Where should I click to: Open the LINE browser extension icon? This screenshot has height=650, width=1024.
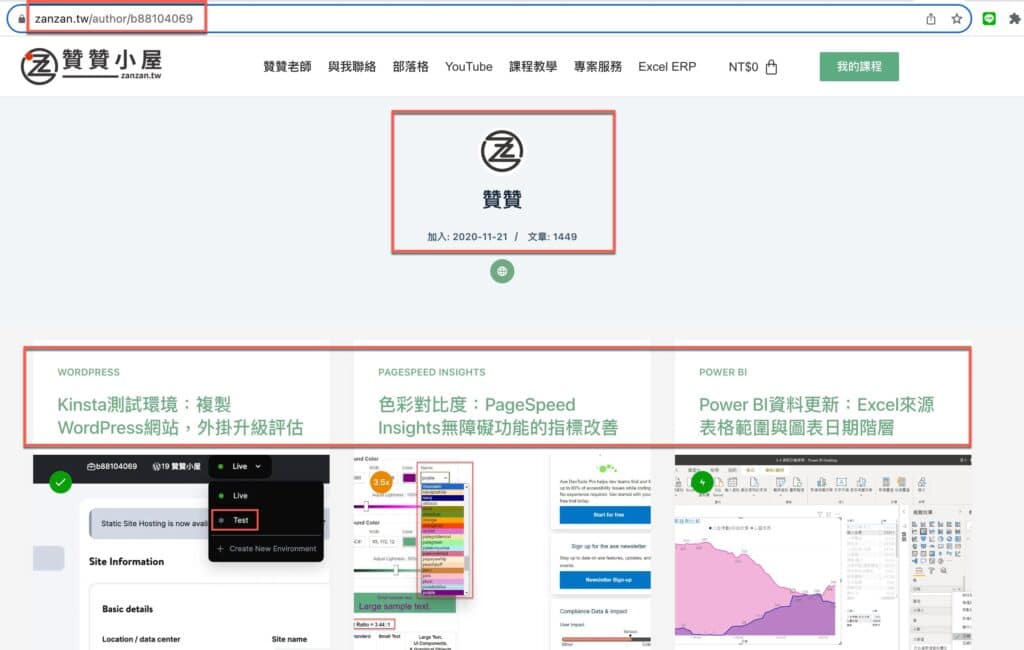(989, 19)
